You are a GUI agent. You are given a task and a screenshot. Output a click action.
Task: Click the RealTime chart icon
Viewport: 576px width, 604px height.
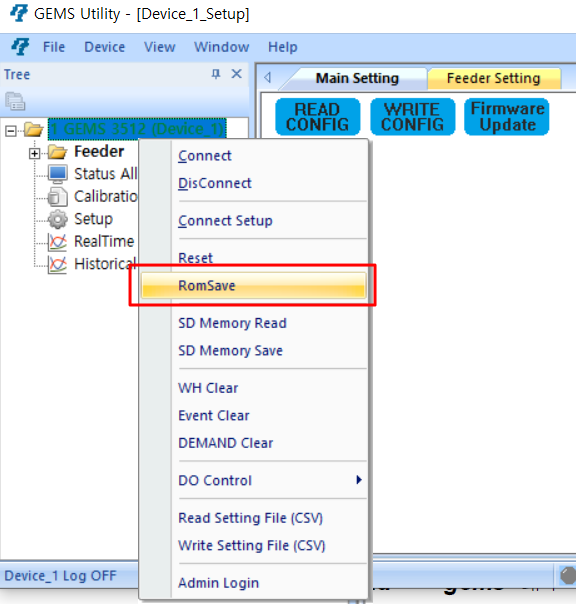point(57,242)
